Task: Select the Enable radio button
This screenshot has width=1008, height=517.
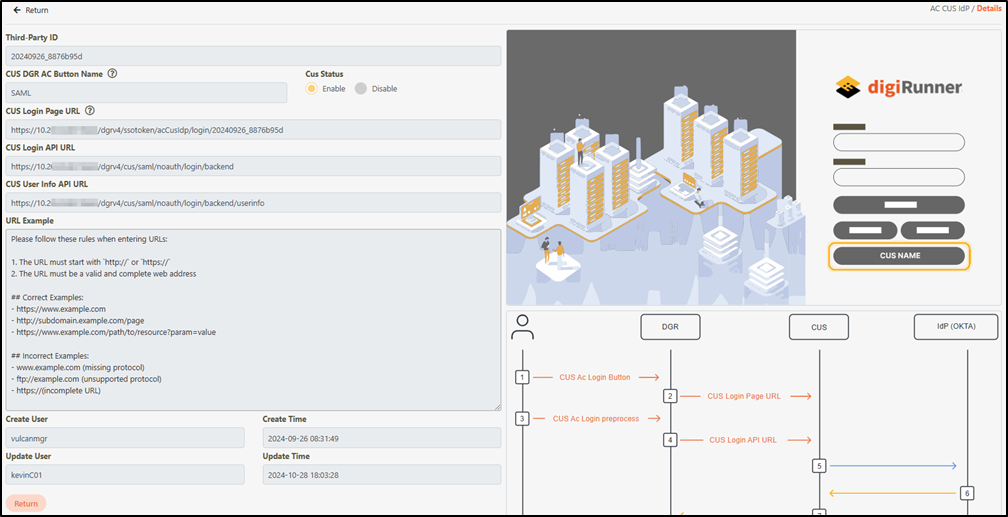Action: [312, 88]
